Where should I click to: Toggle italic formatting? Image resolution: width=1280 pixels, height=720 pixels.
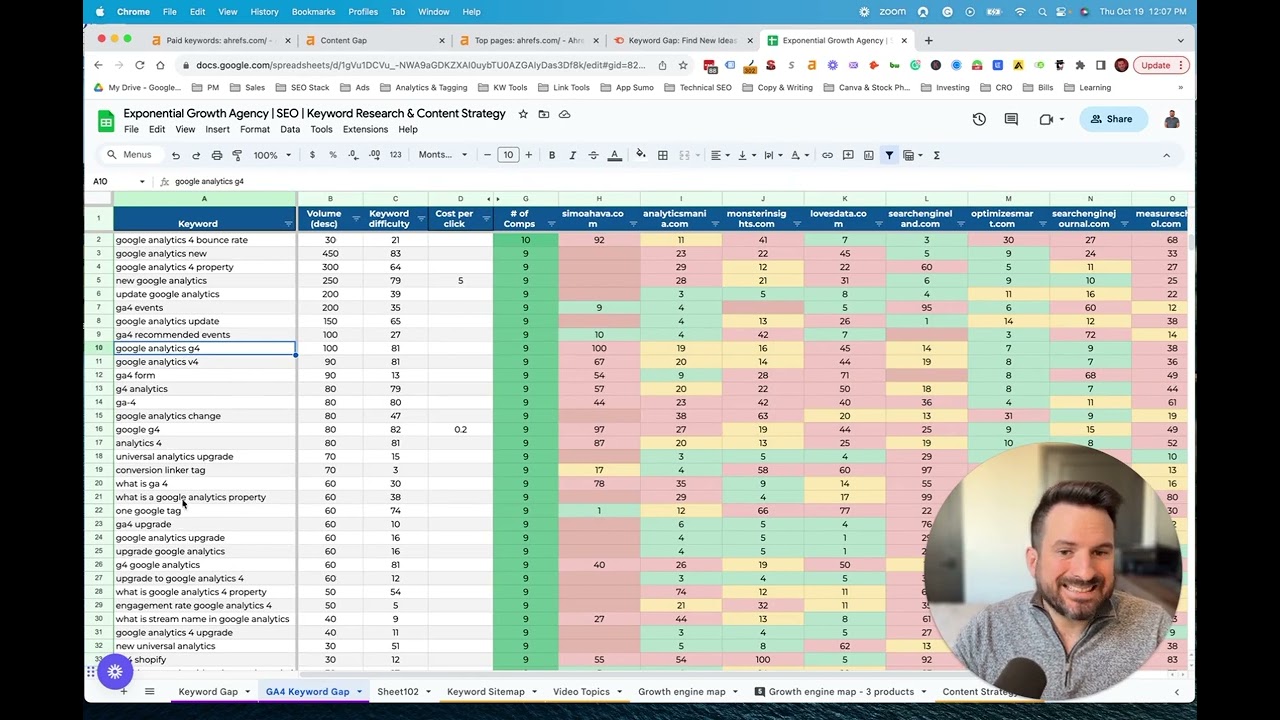click(572, 155)
